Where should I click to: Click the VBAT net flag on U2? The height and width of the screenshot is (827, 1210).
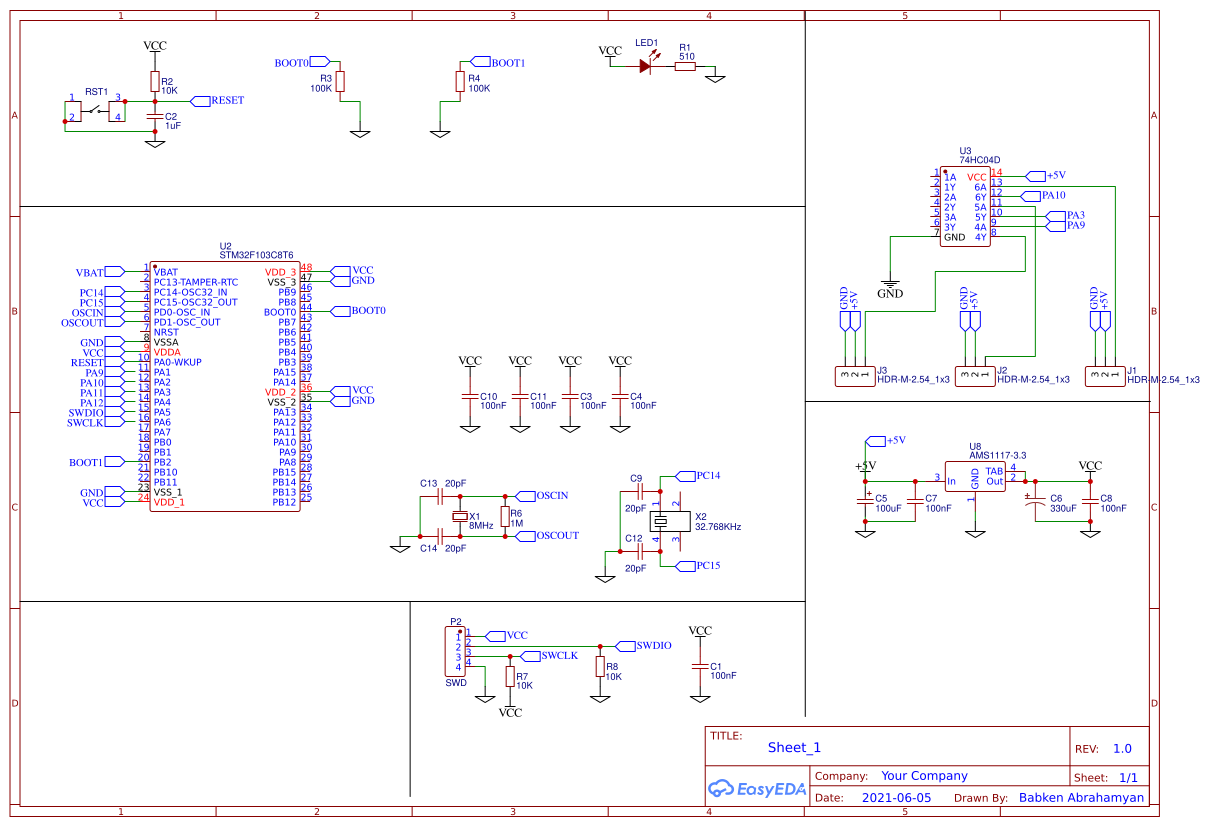point(100,272)
